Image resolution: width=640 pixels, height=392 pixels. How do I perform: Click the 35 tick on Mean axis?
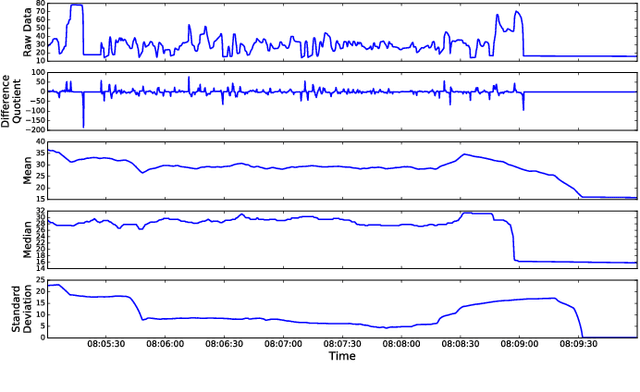40,153
